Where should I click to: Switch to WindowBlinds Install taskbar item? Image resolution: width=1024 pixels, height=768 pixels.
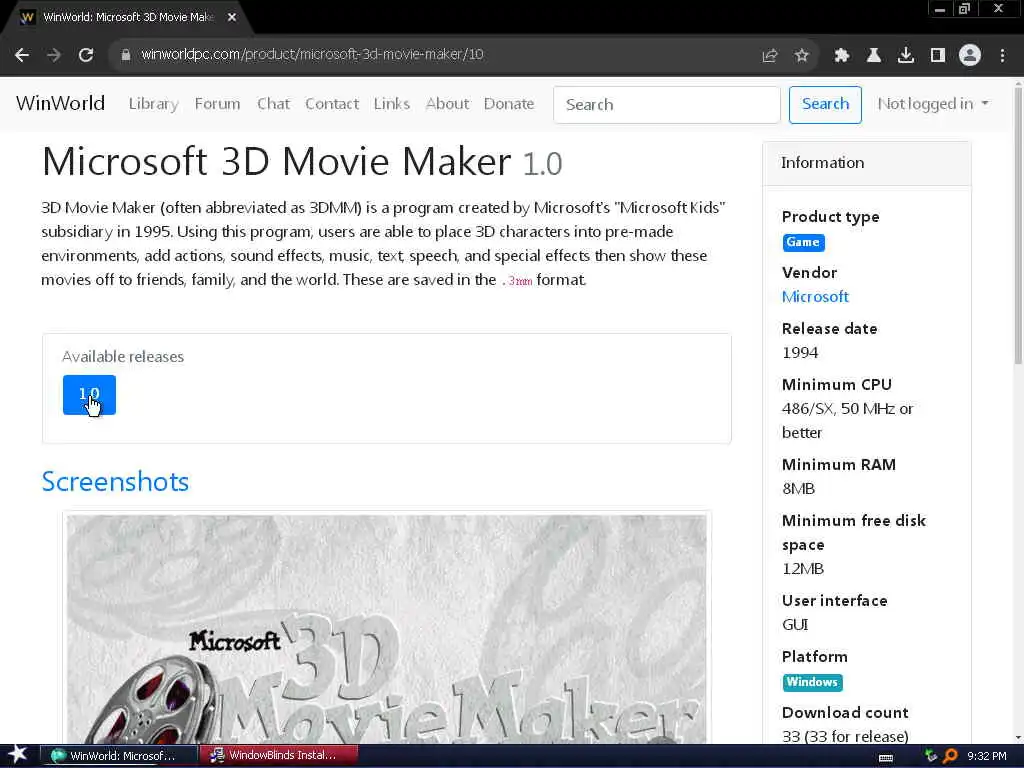click(x=279, y=756)
